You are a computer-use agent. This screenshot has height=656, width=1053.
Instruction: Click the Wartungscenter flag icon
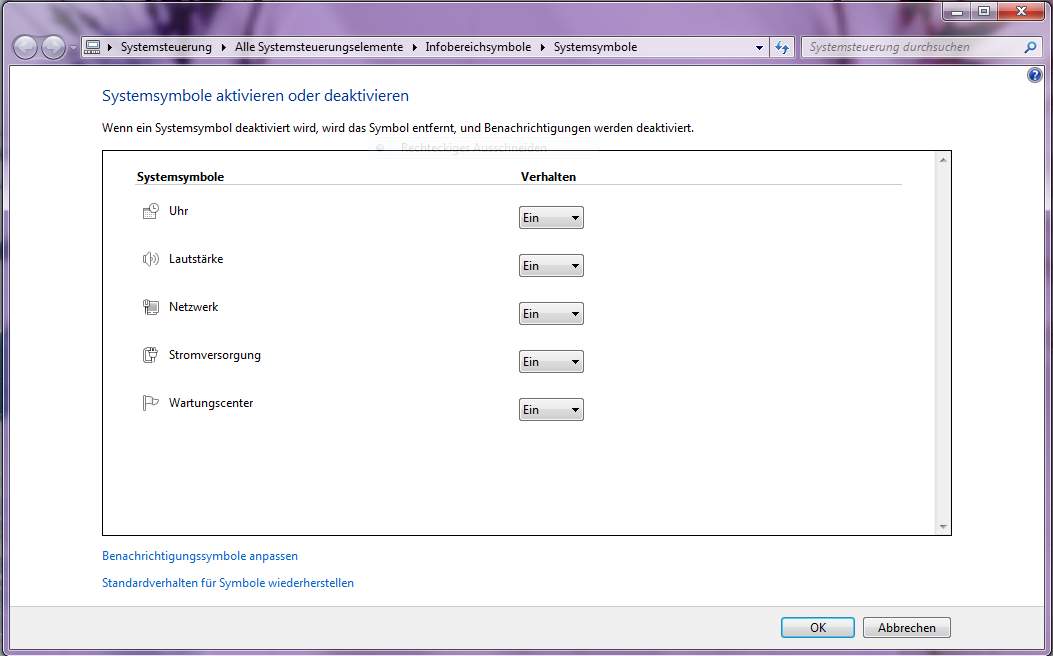tap(150, 402)
